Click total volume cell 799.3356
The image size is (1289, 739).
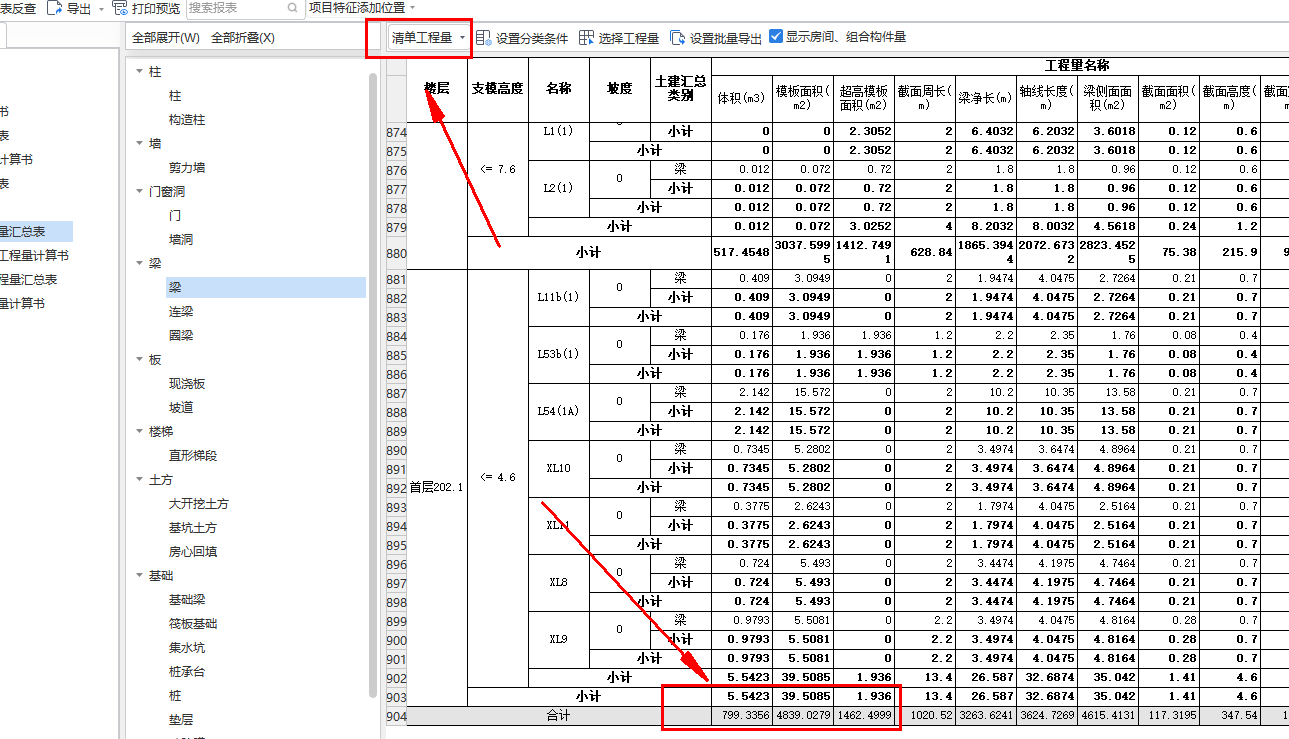(x=742, y=716)
